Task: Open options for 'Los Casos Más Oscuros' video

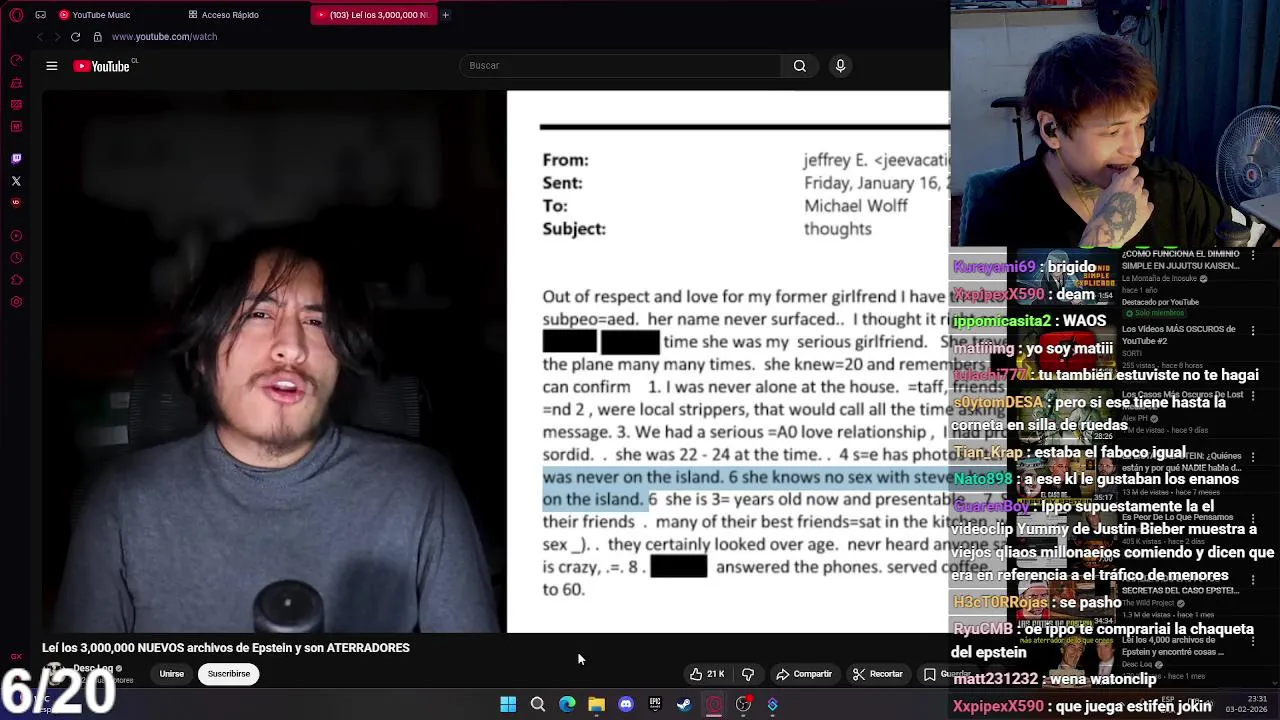Action: pos(1253,395)
